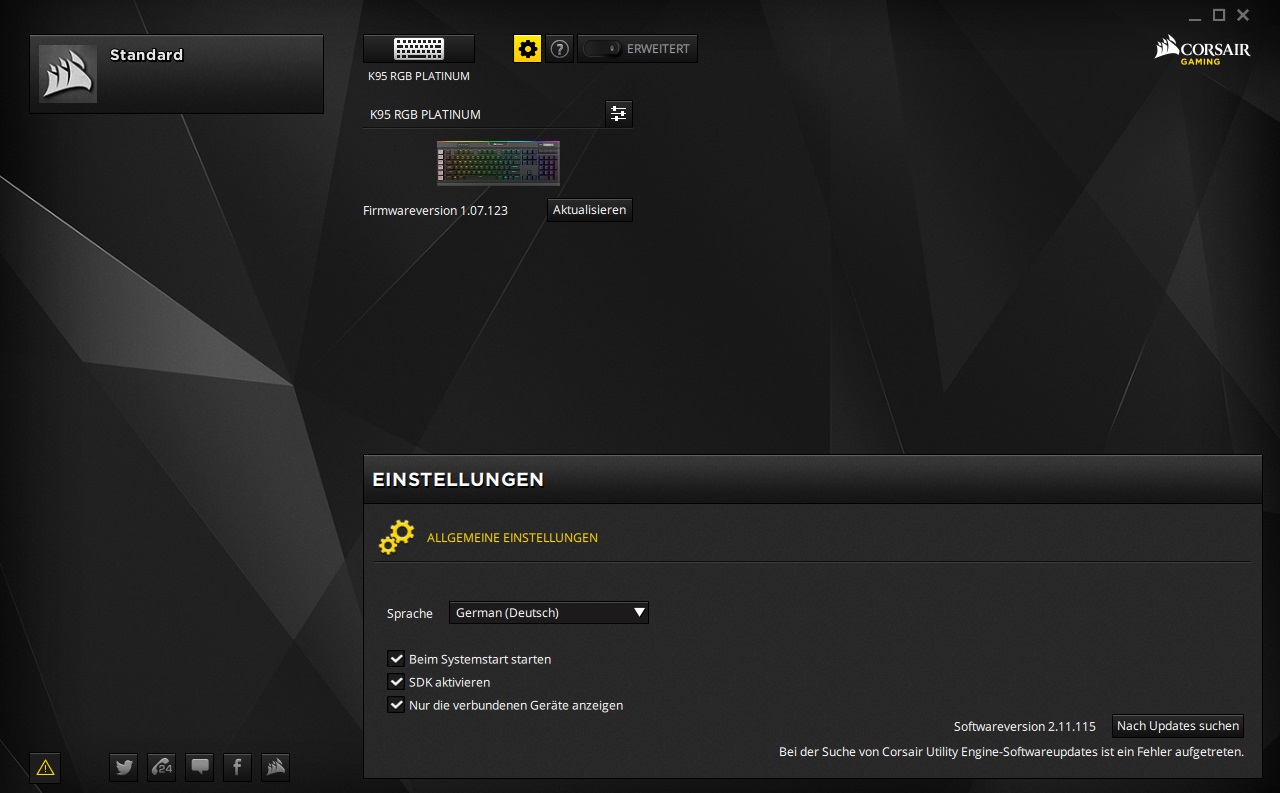This screenshot has height=793, width=1280.
Task: Disable 'Nur die verbundenen Geräte anzeigen'
Action: pyautogui.click(x=396, y=704)
